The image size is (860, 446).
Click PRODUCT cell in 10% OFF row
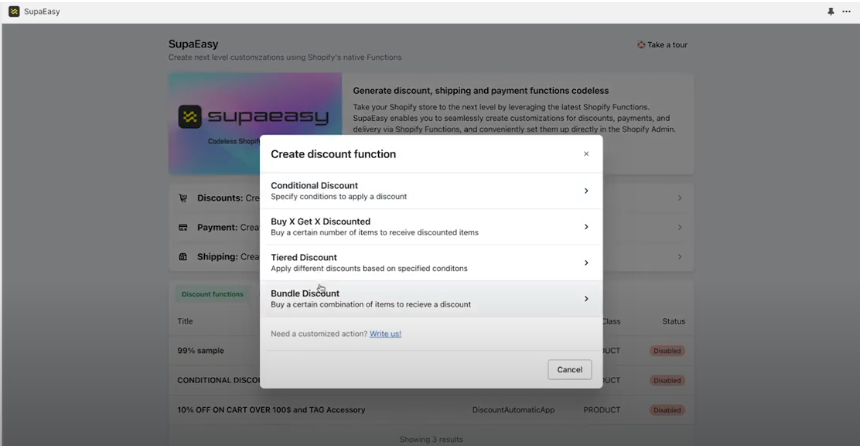(602, 410)
